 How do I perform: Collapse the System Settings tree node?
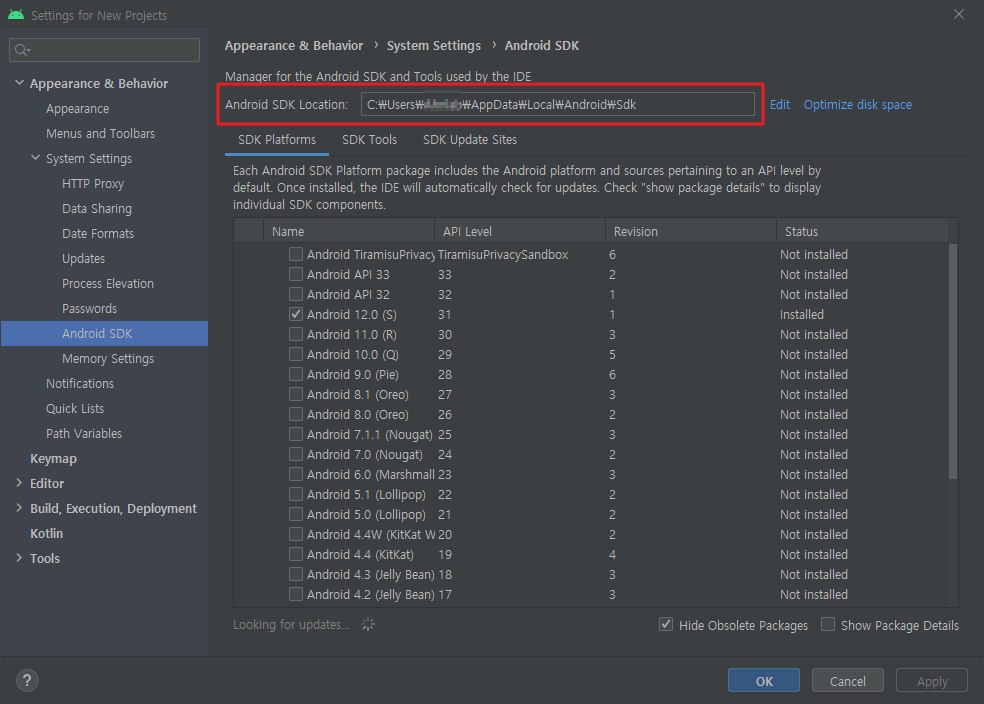(36, 158)
